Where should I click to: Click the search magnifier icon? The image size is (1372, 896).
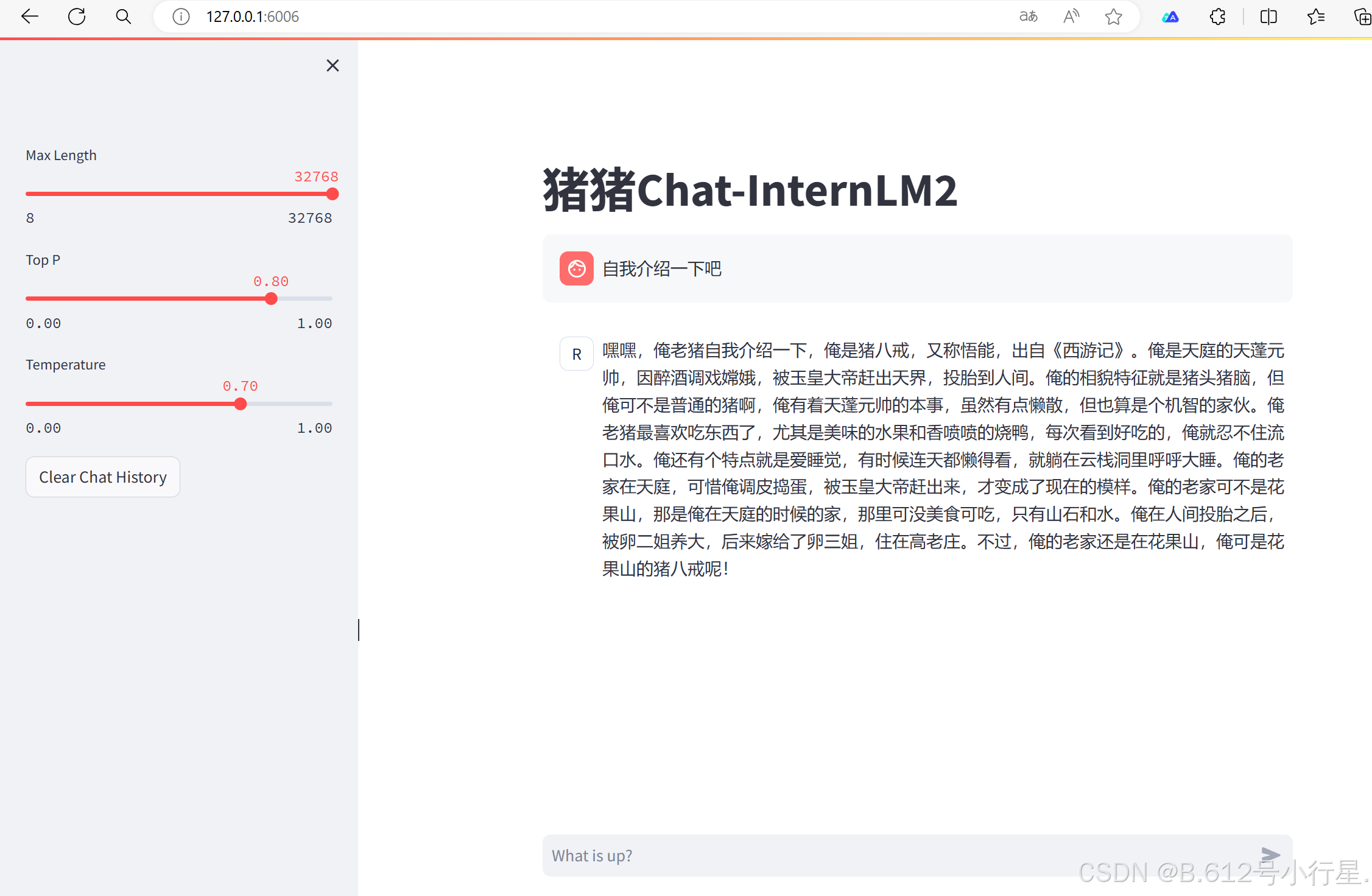[123, 16]
